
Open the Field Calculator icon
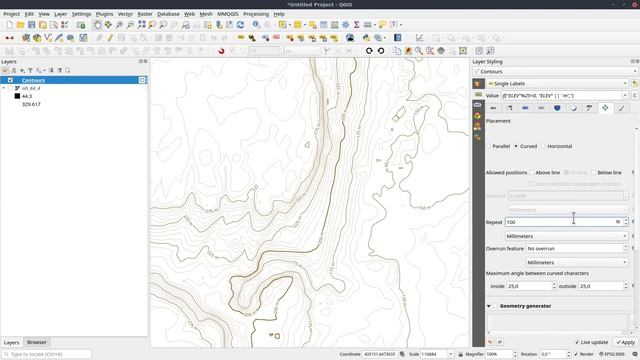tap(335, 25)
